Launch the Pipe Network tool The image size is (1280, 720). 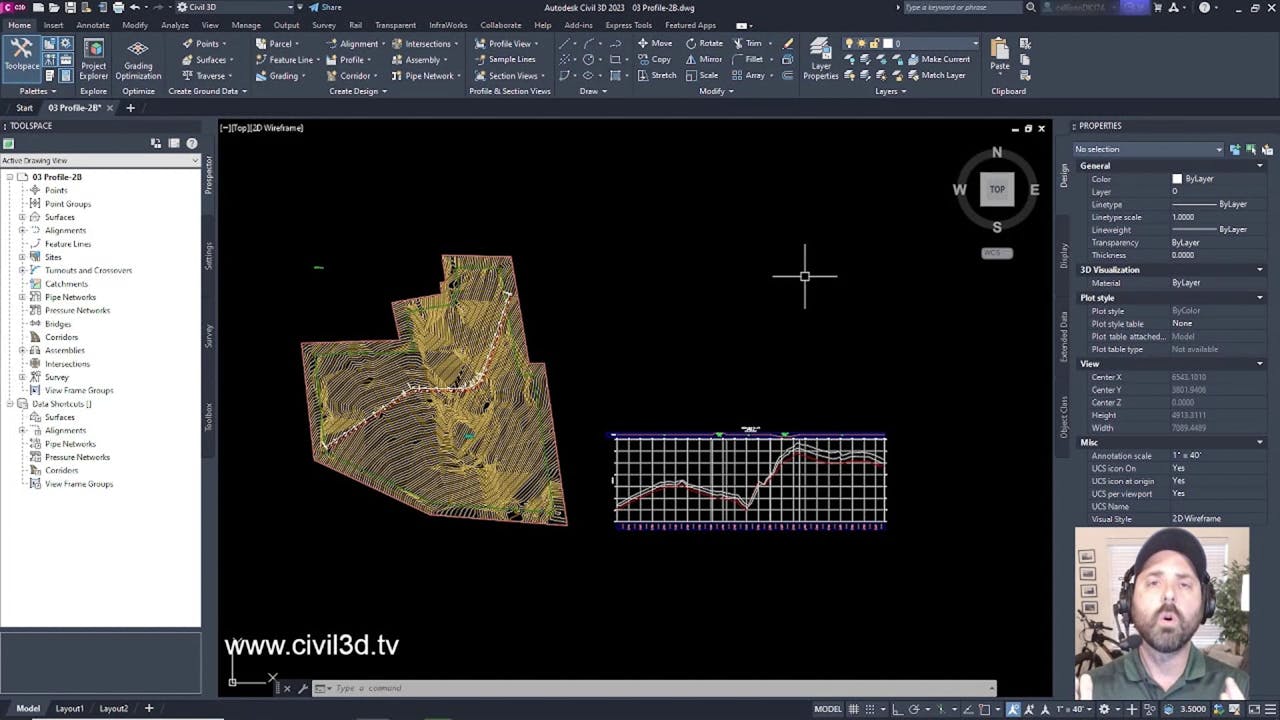coord(423,75)
